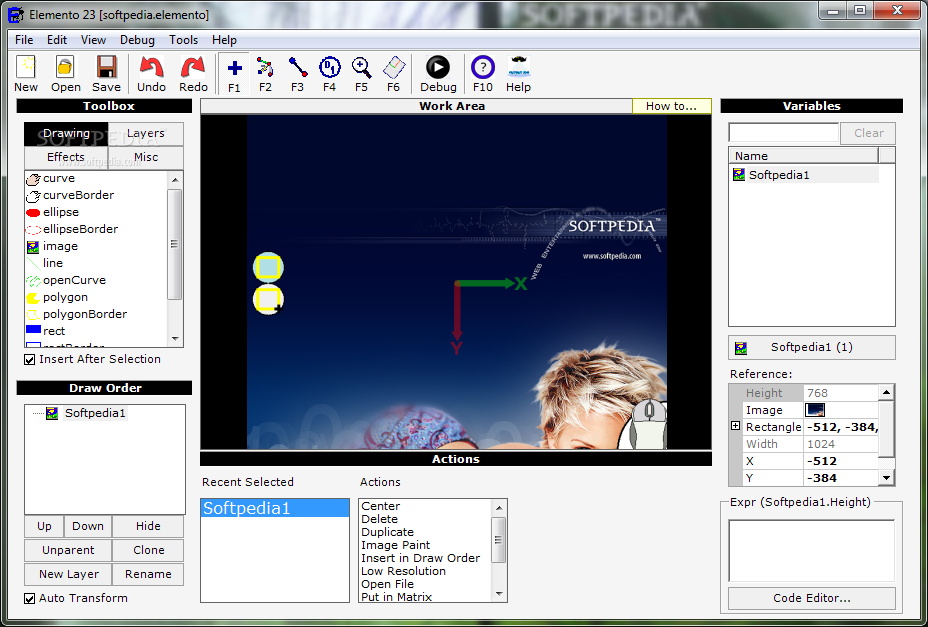Open the View menu
The height and width of the screenshot is (627, 928).
tap(94, 40)
